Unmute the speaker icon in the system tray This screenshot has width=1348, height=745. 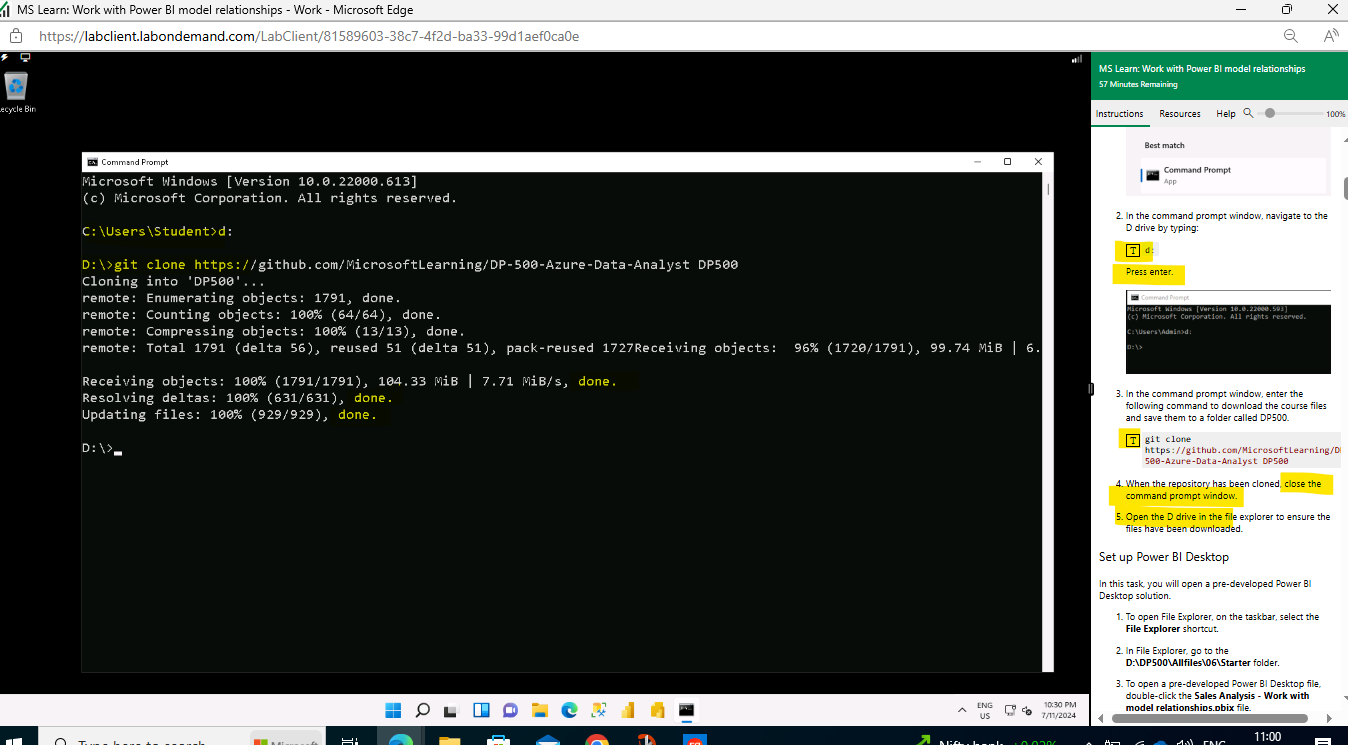click(x=1027, y=710)
